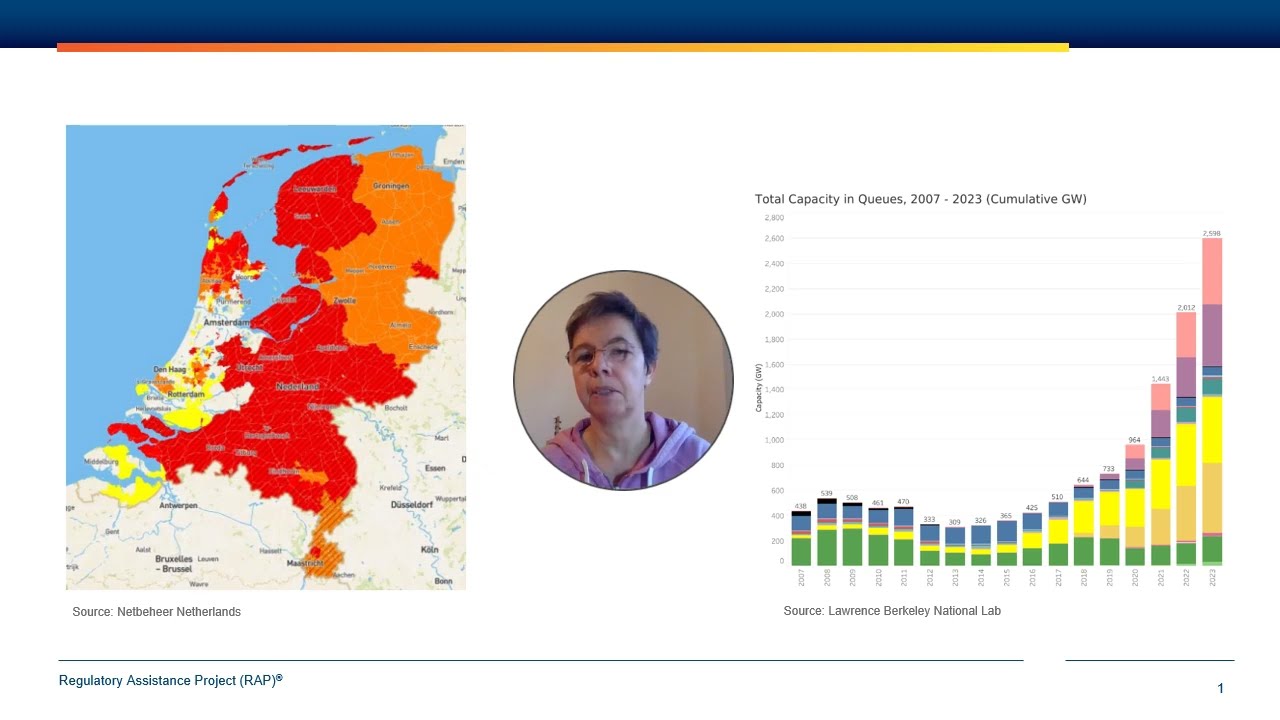
Task: Click the 964 value label above 2020 bar
Action: click(1134, 440)
